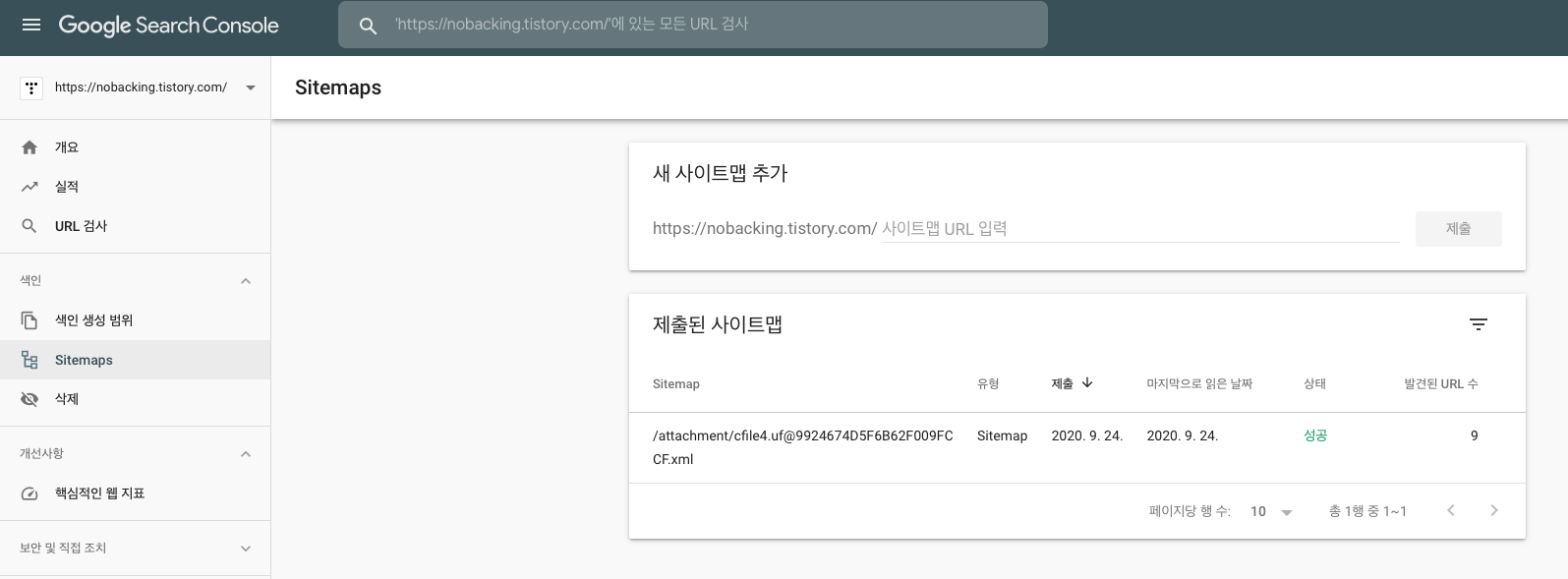The image size is (1568, 579).
Task: Sort by the 유형 column header
Action: click(x=988, y=384)
